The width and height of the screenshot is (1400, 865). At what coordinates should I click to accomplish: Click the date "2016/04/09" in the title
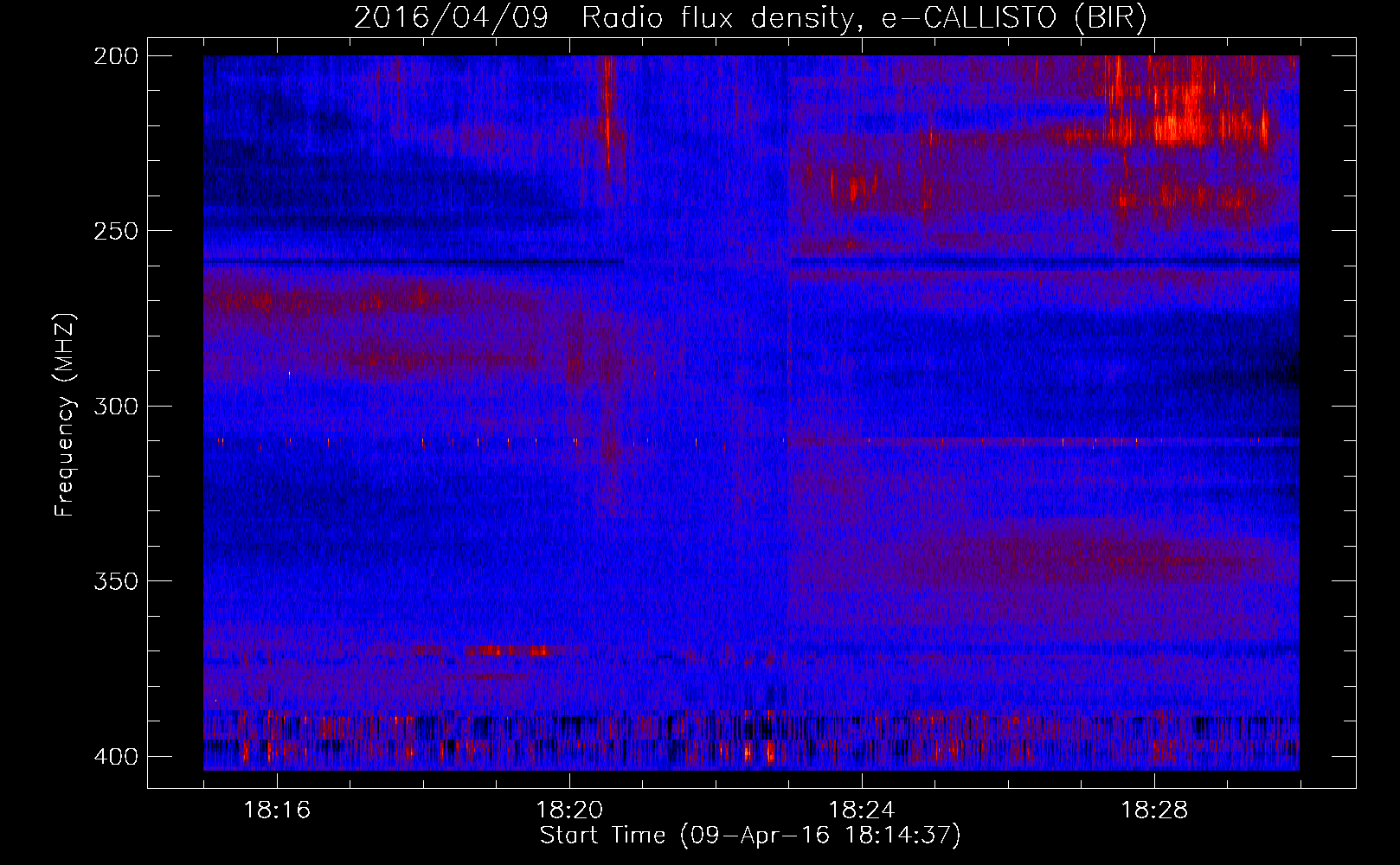pos(451,17)
